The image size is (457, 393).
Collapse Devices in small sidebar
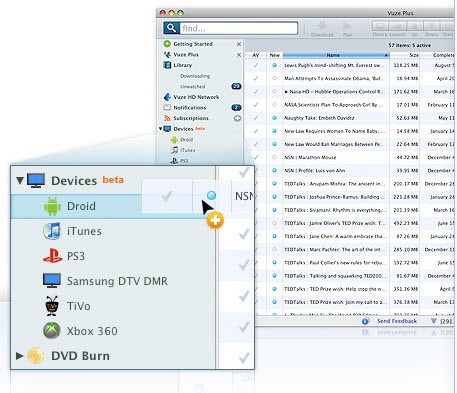click(x=160, y=129)
